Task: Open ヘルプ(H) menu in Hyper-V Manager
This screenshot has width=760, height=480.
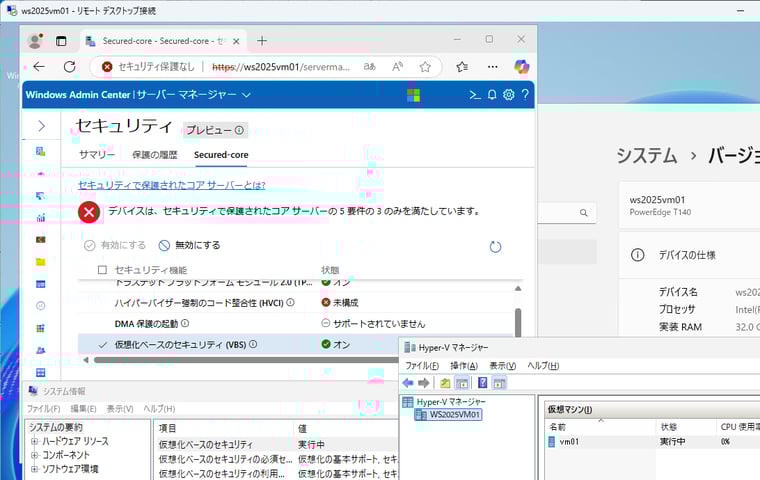Action: click(543, 366)
